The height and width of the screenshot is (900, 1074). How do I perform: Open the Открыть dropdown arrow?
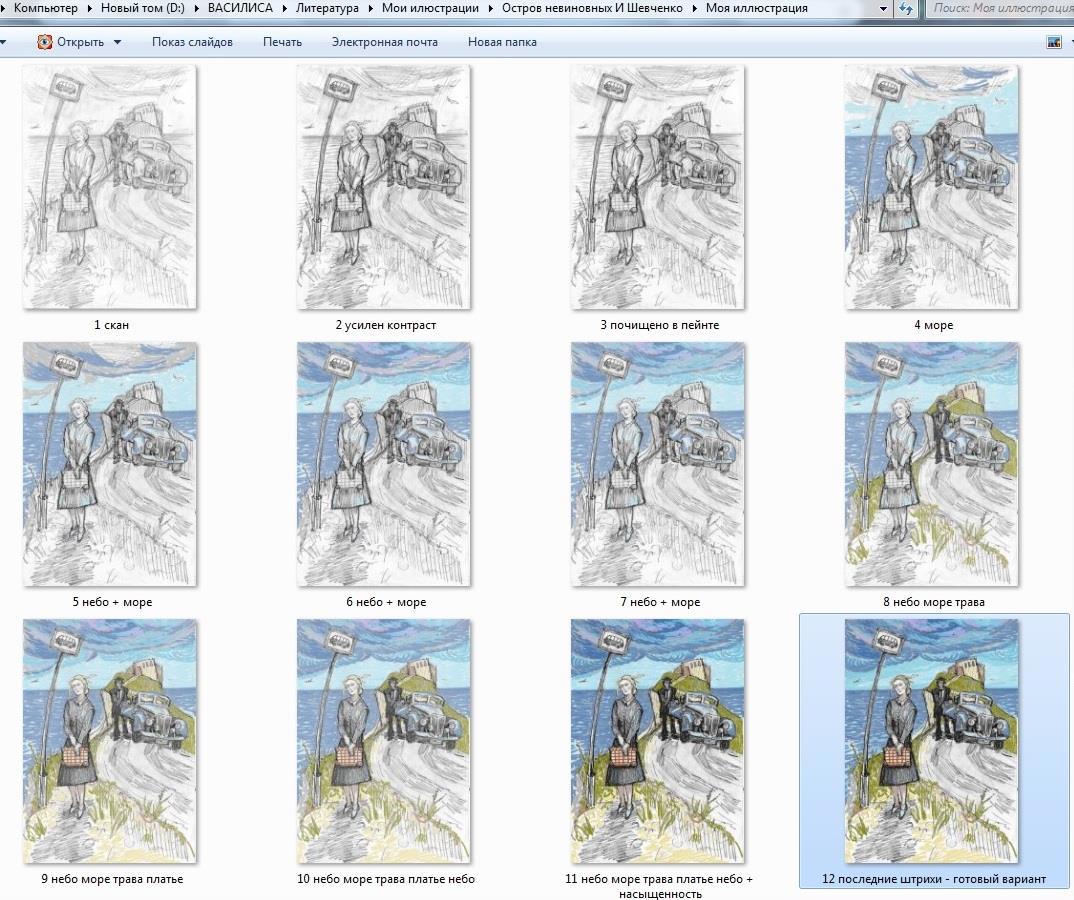coord(117,42)
